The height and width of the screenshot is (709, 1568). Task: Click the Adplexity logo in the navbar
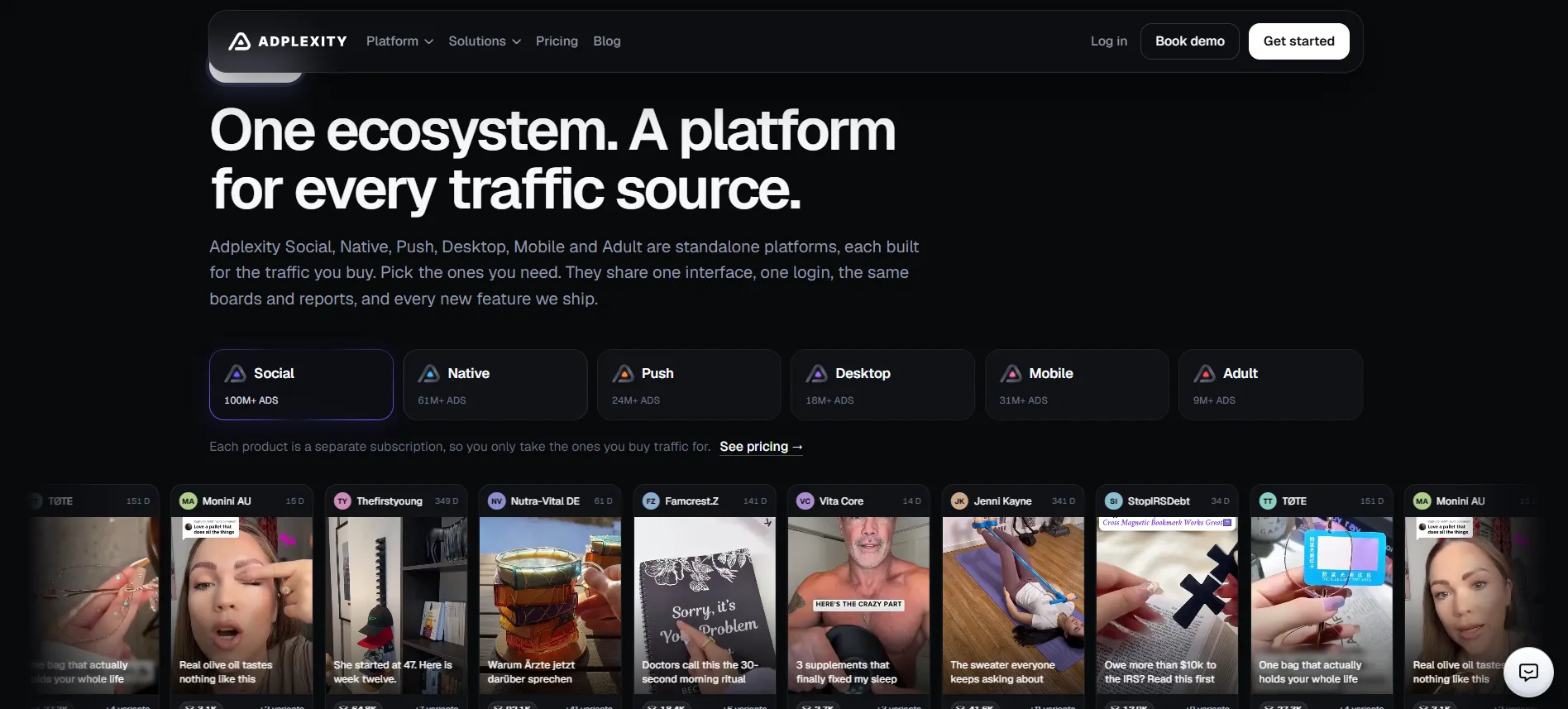coord(288,41)
